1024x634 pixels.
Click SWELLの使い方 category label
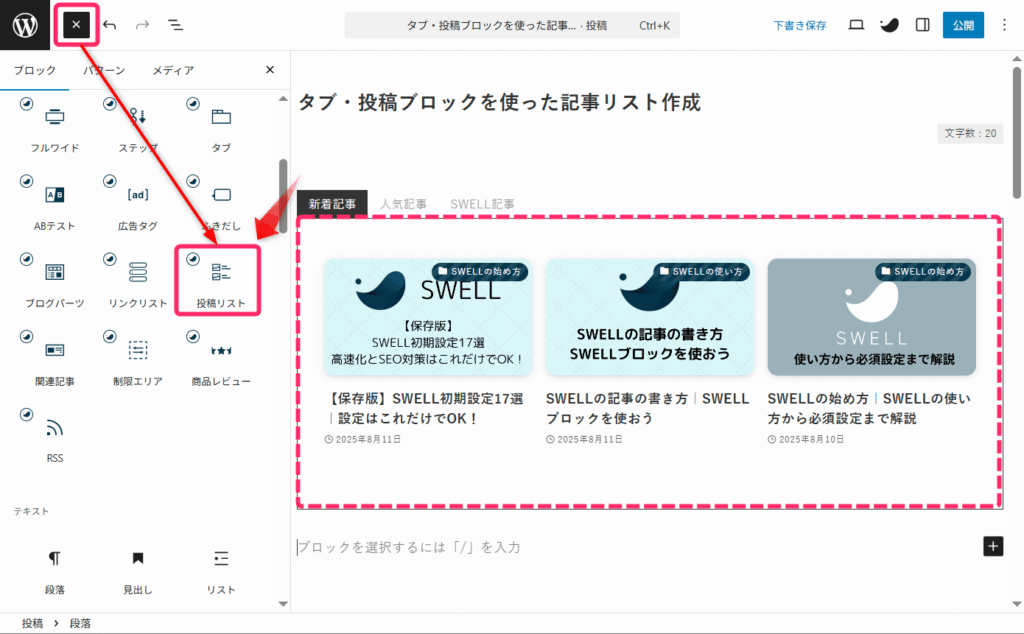point(701,271)
